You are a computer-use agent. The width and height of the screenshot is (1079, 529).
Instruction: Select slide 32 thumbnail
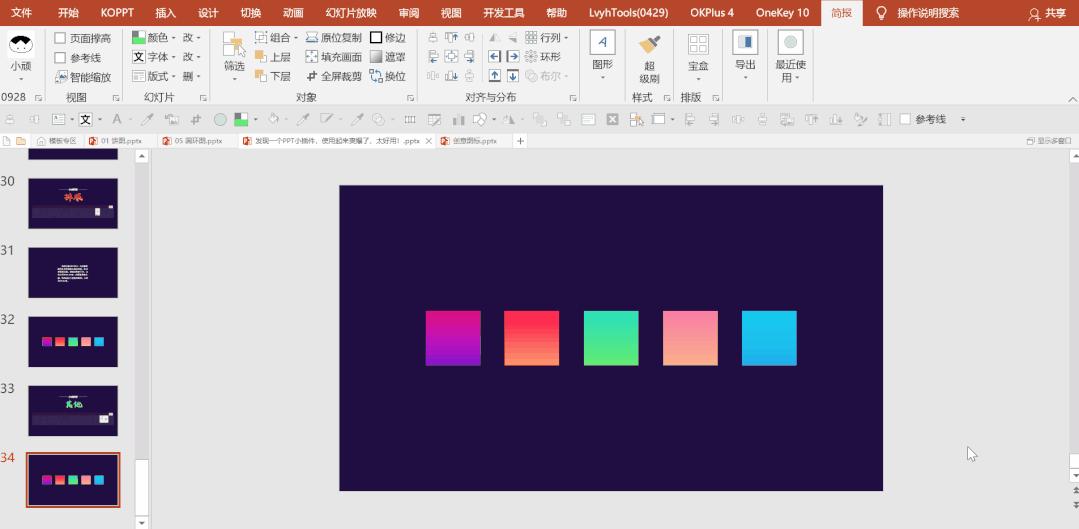[73, 342]
